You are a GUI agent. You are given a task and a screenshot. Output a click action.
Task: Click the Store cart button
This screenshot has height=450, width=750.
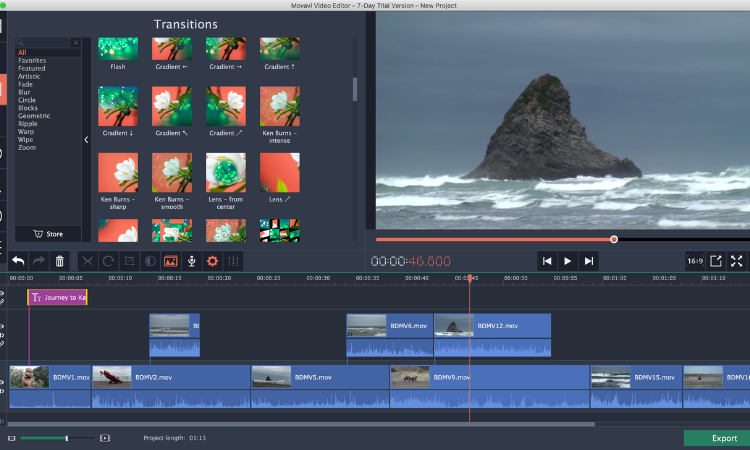48,234
